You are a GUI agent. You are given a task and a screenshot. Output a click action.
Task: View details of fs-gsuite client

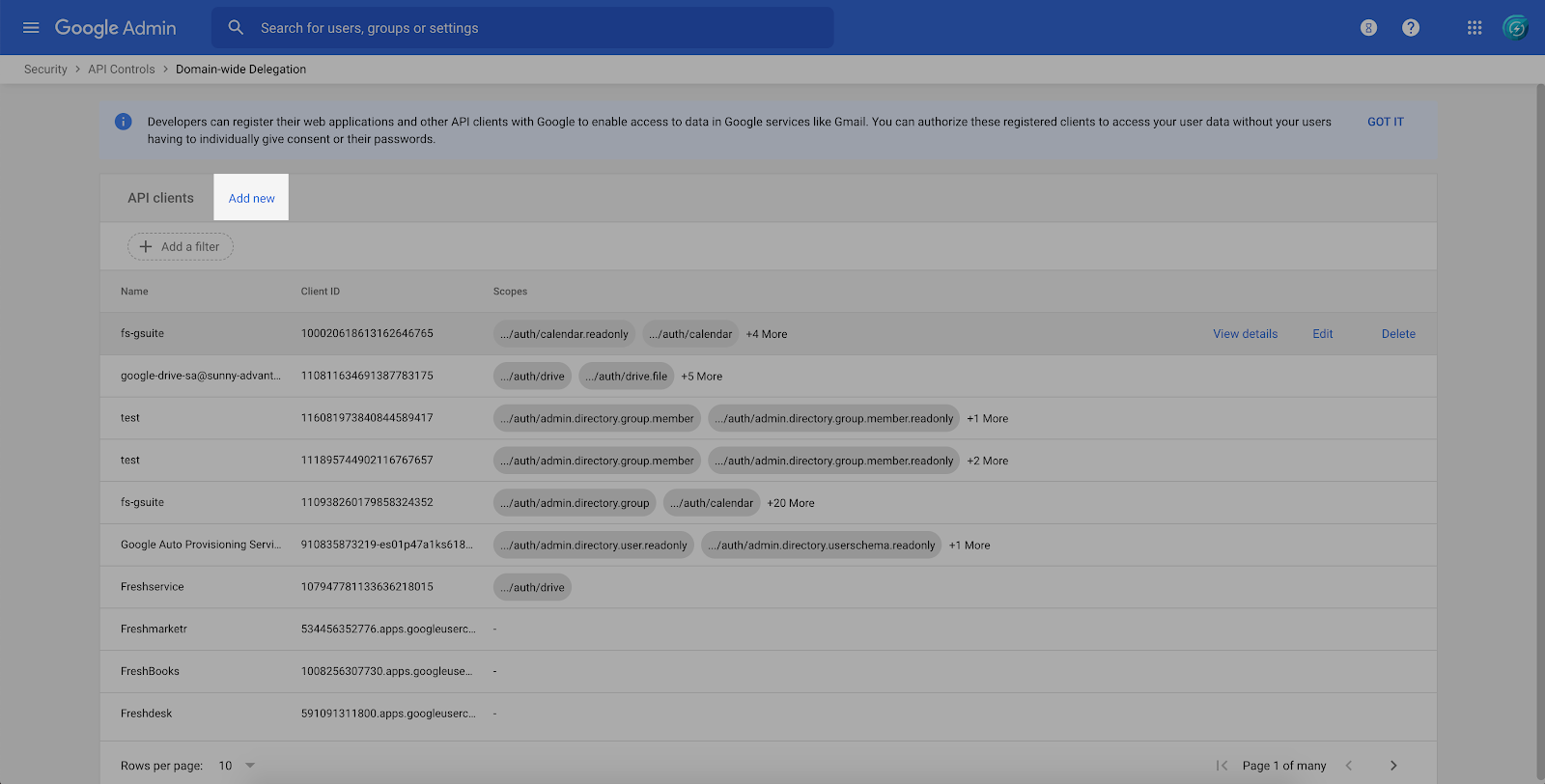click(1245, 334)
